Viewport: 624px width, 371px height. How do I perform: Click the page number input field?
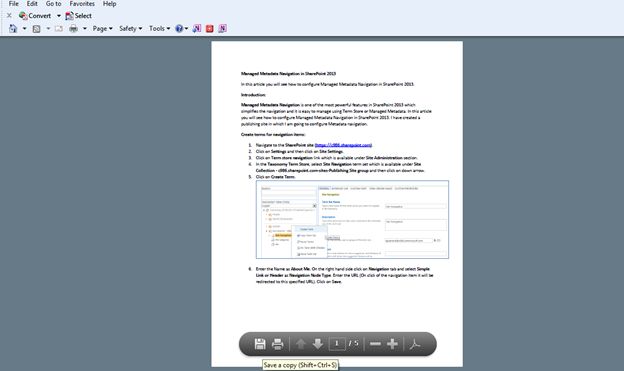tap(337, 344)
